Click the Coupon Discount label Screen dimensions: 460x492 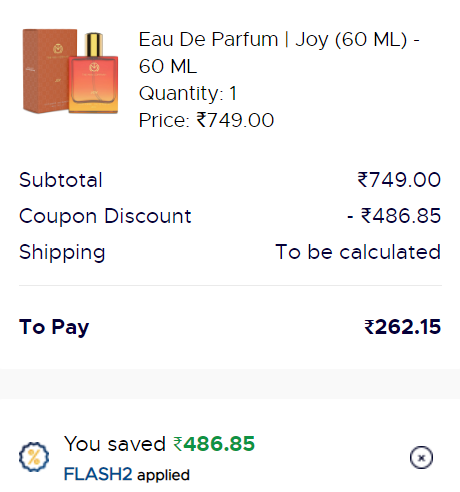105,216
